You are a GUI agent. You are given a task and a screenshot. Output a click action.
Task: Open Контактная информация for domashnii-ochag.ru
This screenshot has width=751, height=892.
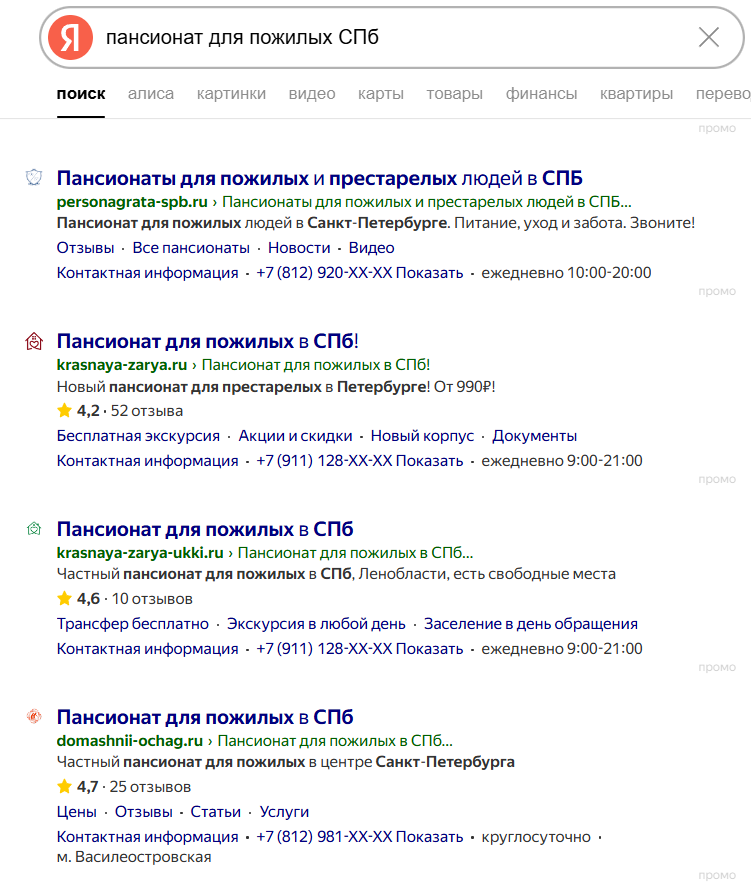(147, 837)
